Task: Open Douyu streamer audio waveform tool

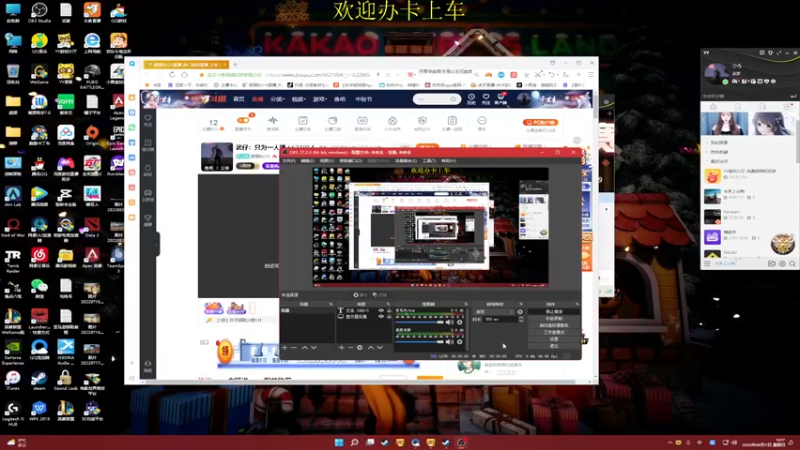Action: click(273, 121)
